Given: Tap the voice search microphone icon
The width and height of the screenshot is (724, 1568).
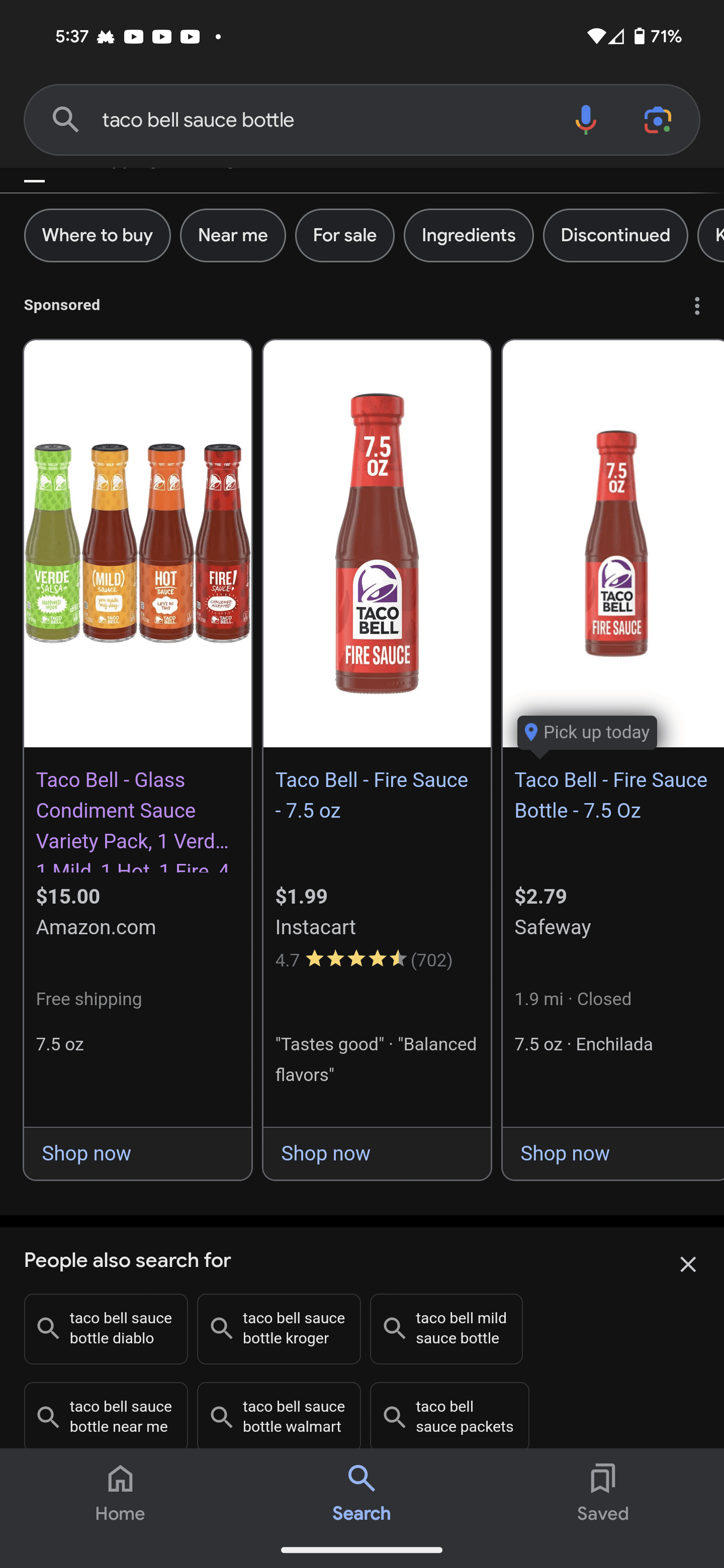Looking at the screenshot, I should coord(585,120).
